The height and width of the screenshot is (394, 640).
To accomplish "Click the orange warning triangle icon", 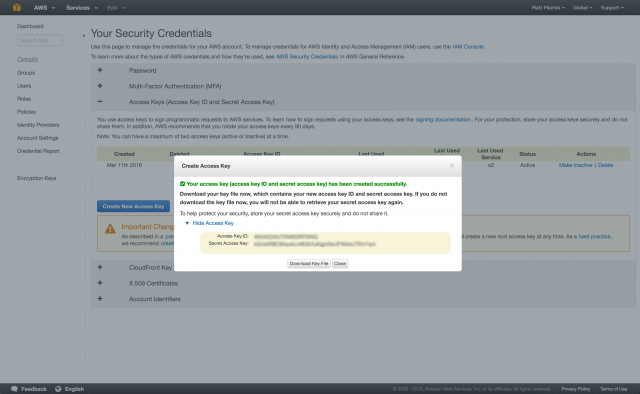I will click(110, 229).
